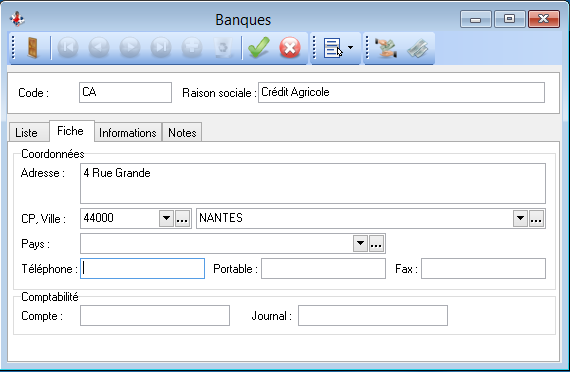This screenshot has width=570, height=372.
Task: Click the hands exchanging money icon
Action: [x=386, y=48]
